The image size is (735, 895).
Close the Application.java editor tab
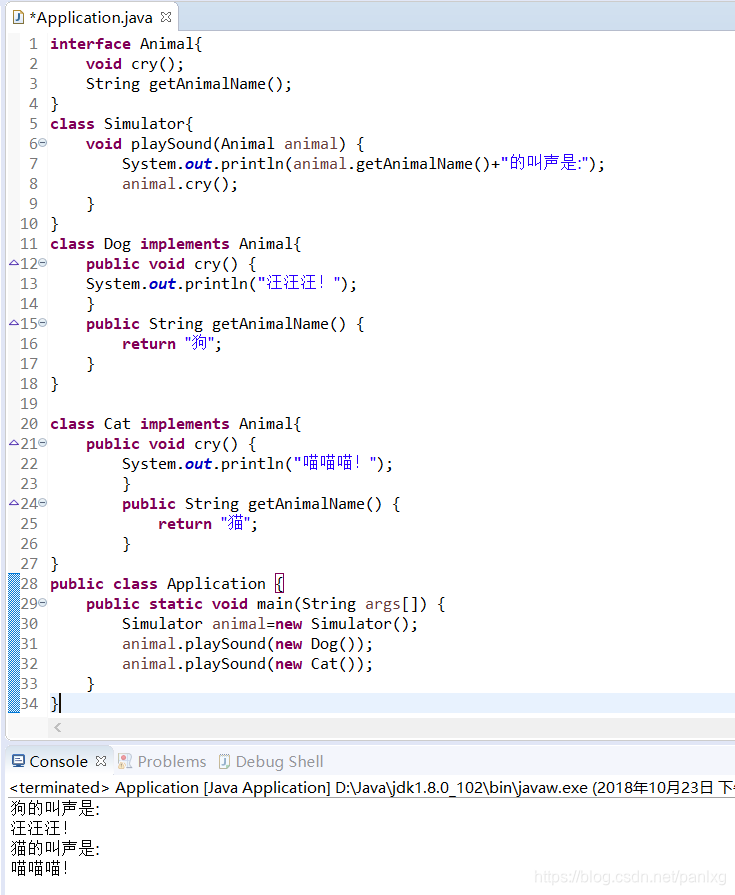[166, 17]
